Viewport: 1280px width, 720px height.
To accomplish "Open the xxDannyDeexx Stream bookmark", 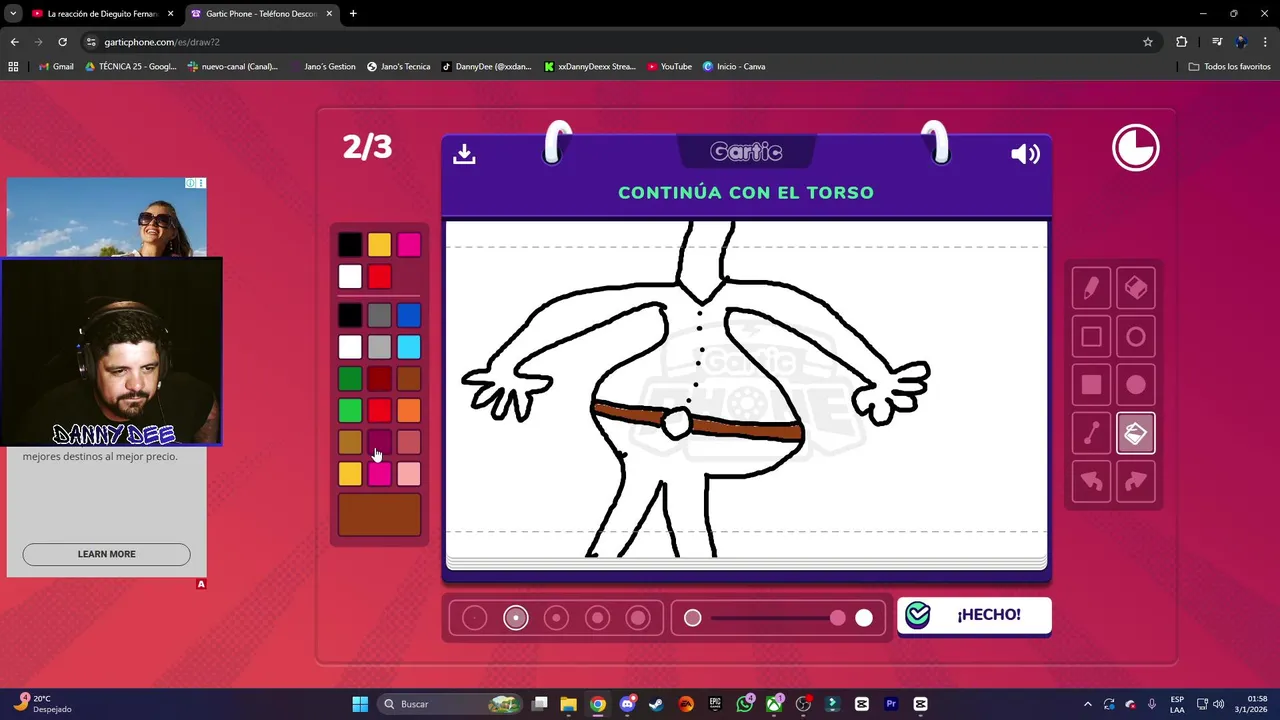I will pyautogui.click(x=590, y=66).
